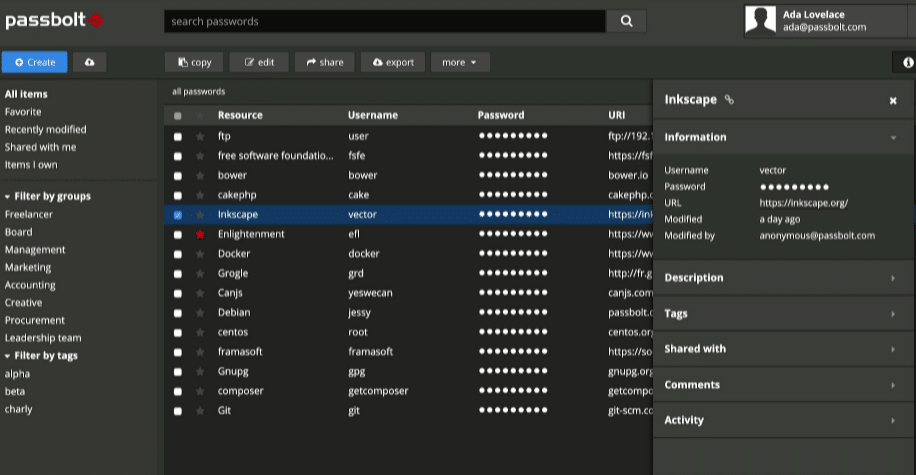Star the Grogle resource

pos(200,273)
